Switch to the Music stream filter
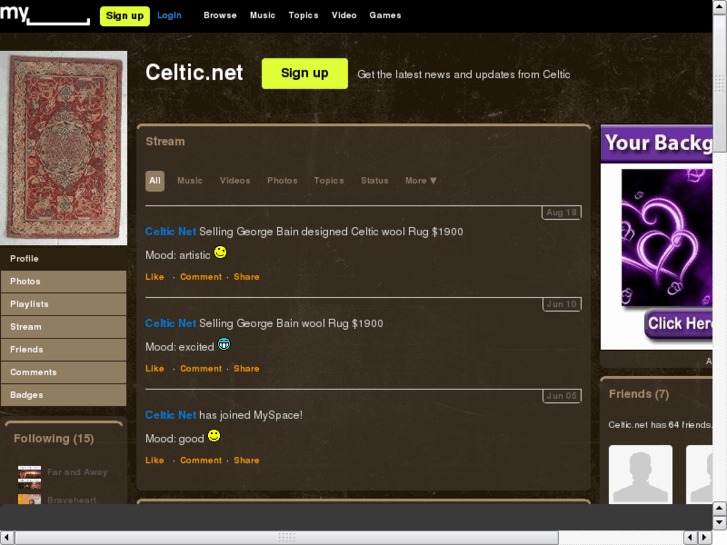 190,181
